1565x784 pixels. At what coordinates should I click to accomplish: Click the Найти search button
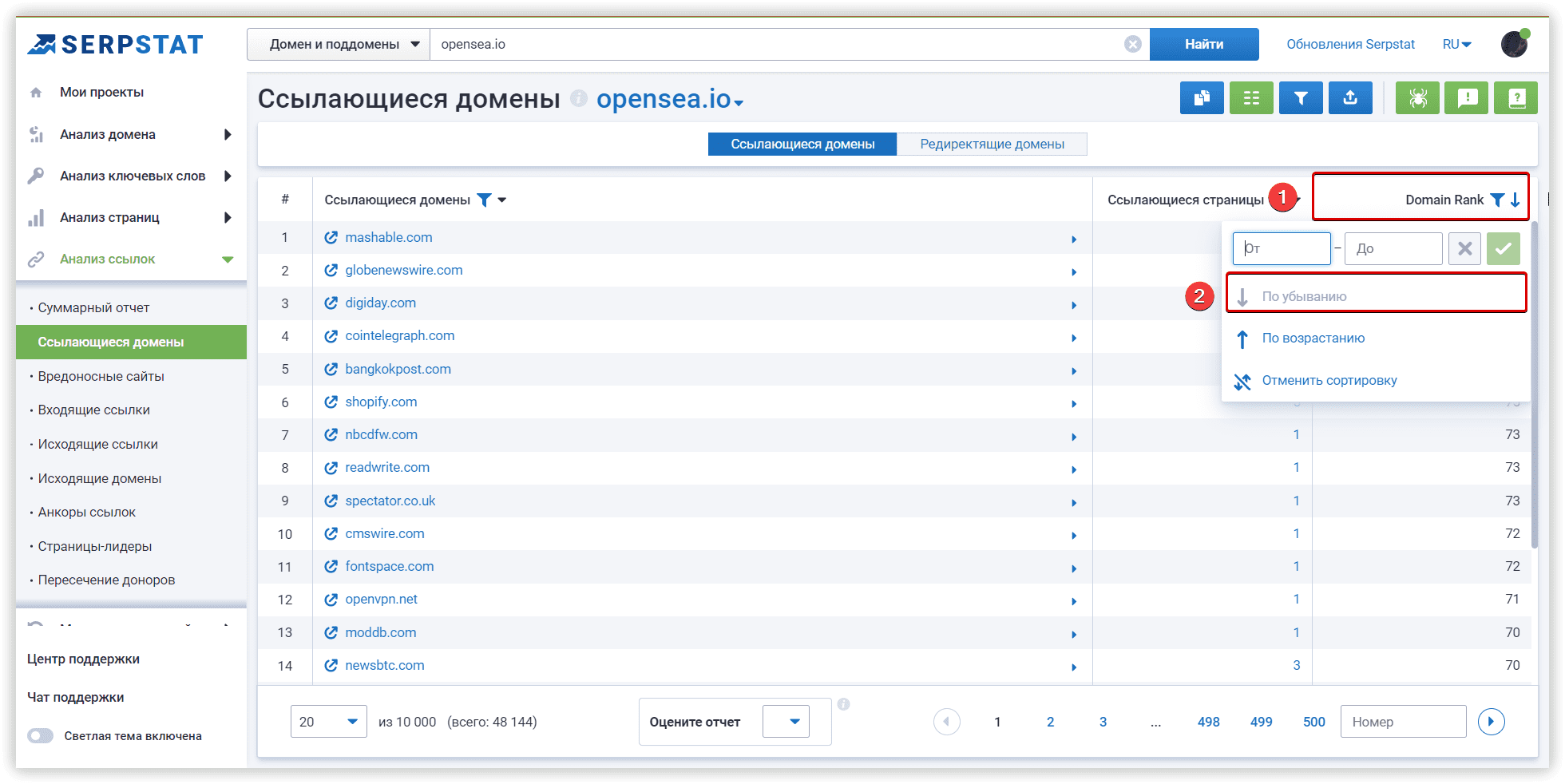point(1204,44)
